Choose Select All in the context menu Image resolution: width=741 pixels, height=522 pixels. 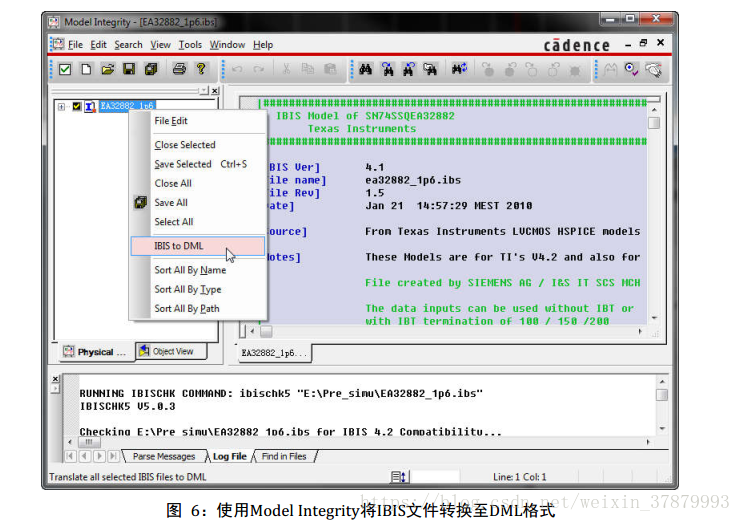pyautogui.click(x=198, y=222)
